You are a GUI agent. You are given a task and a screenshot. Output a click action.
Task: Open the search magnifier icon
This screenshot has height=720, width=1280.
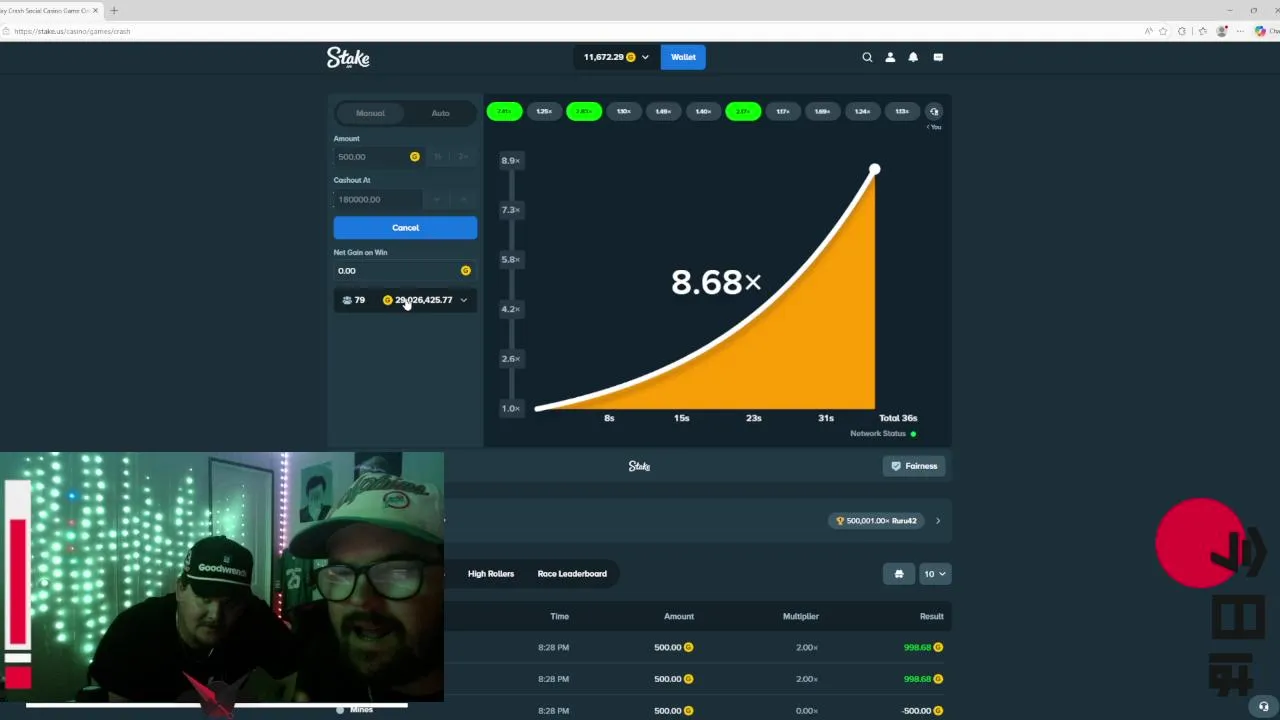coord(867,57)
